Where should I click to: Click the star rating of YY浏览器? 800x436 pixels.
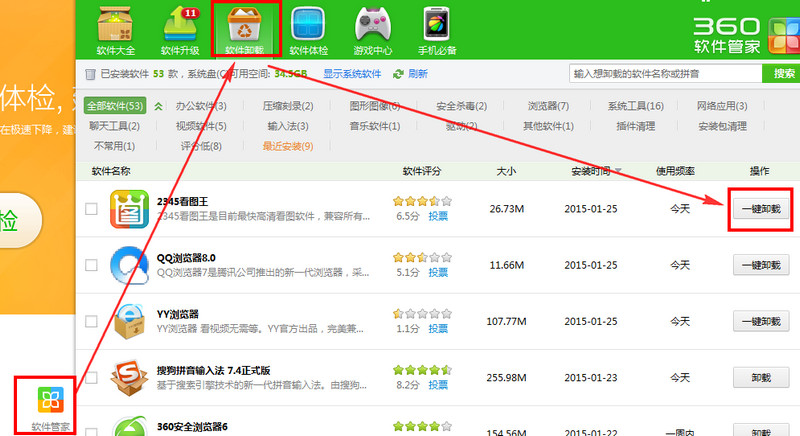422,314
